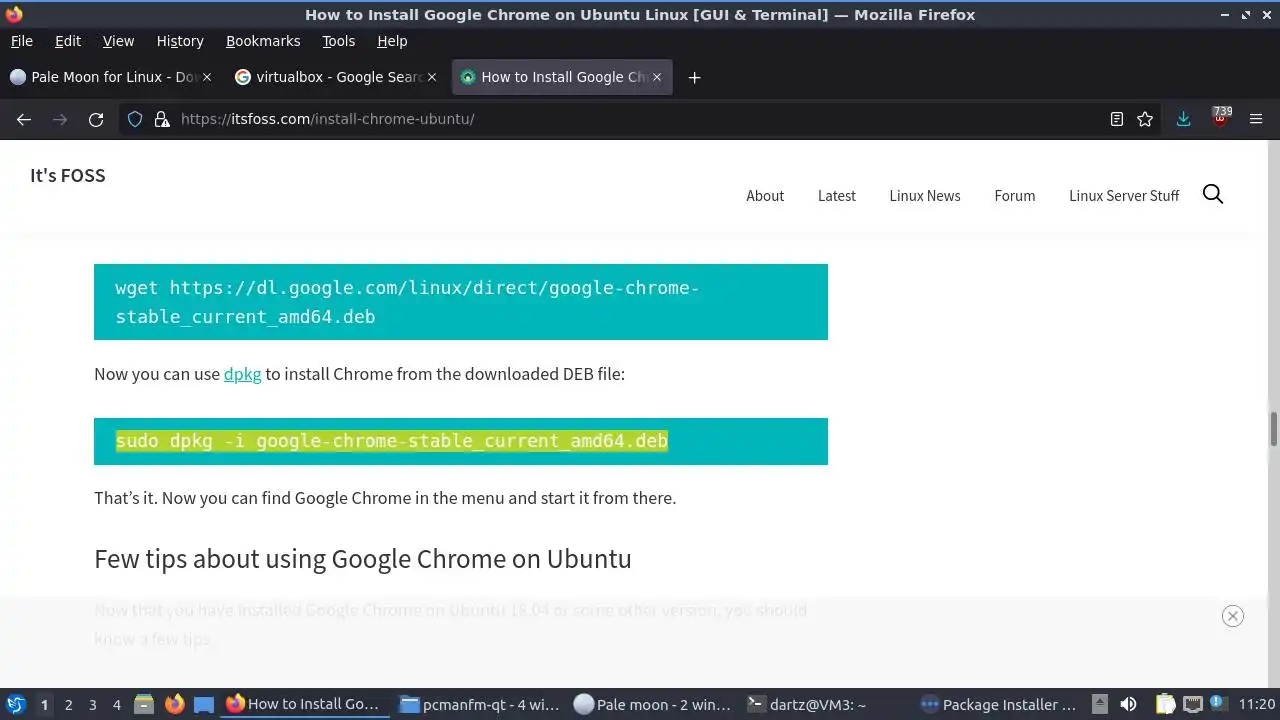Click the Few tips about using Google Chrome heading
The width and height of the screenshot is (1280, 720).
click(363, 558)
